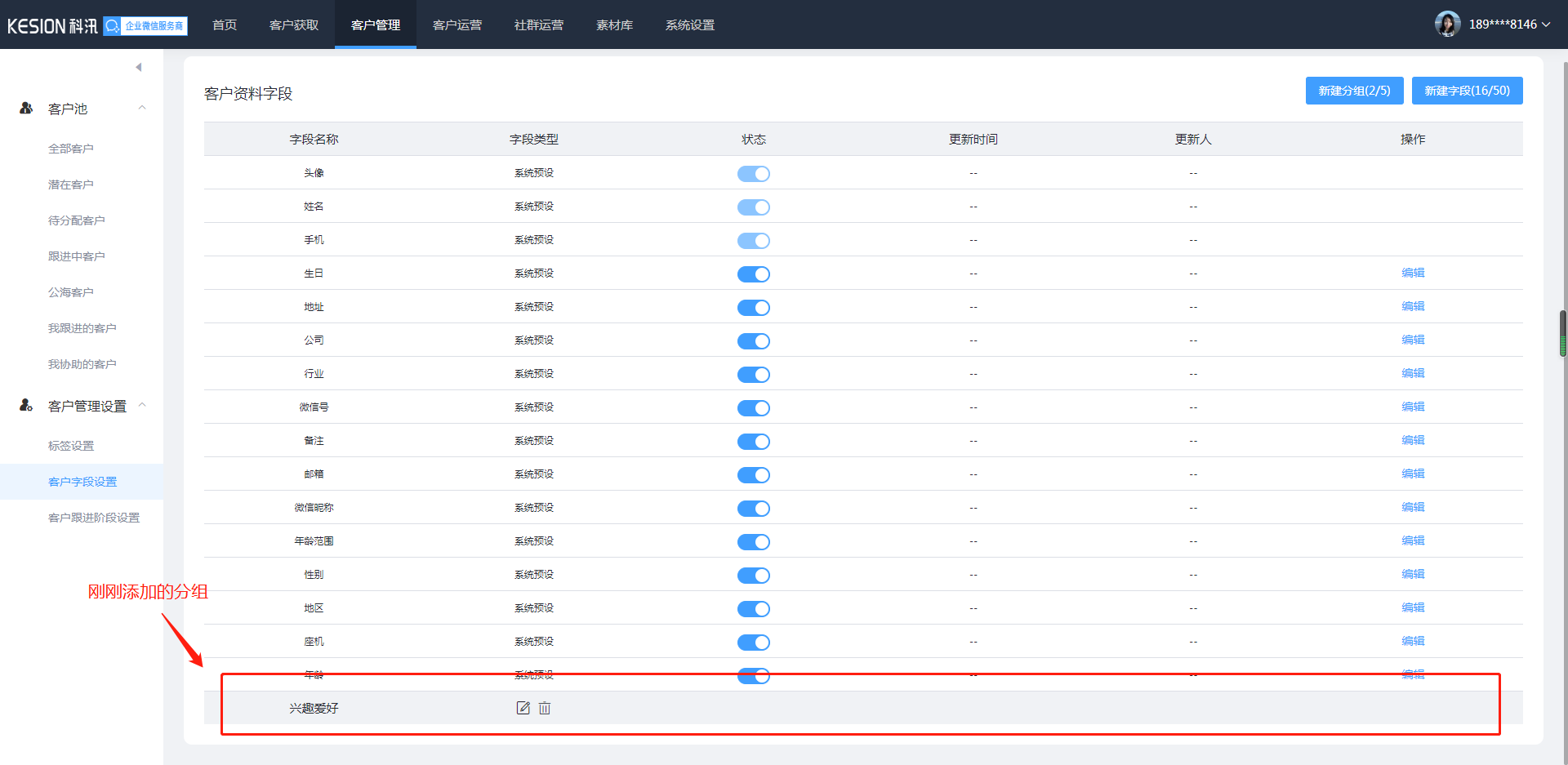Click the 新建分组(2/5) button

[x=1354, y=91]
